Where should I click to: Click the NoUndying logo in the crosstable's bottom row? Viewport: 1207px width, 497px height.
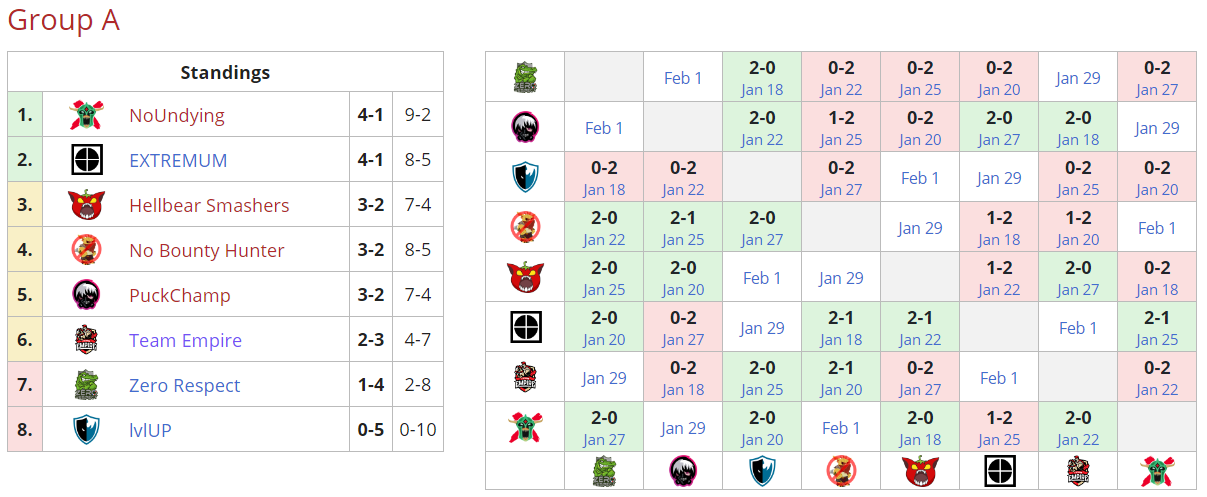pos(1157,471)
